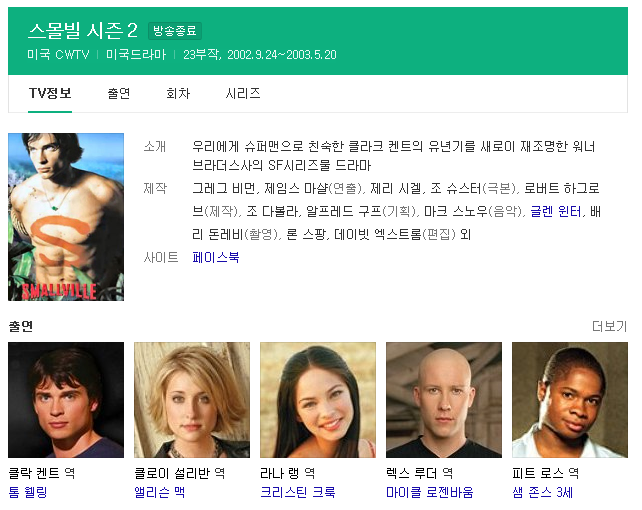642x510 pixels.
Task: Open the 페이스북 site link
Action: tap(216, 257)
